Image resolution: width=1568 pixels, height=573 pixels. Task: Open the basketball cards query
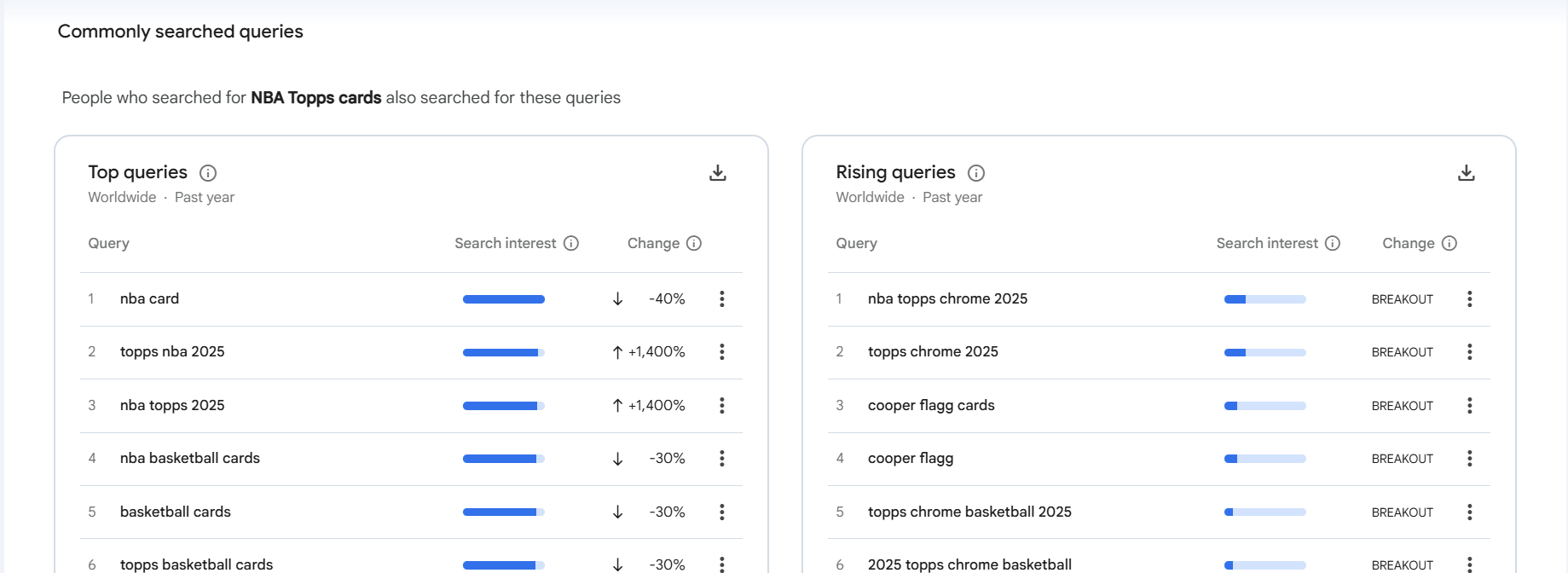click(x=176, y=512)
